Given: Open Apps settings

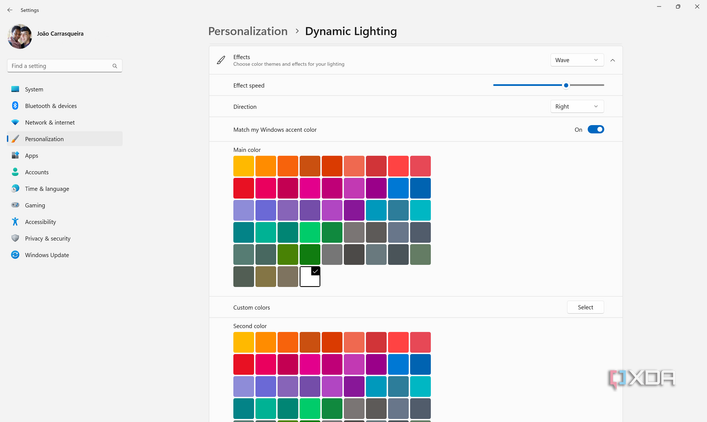Looking at the screenshot, I should (65, 156).
